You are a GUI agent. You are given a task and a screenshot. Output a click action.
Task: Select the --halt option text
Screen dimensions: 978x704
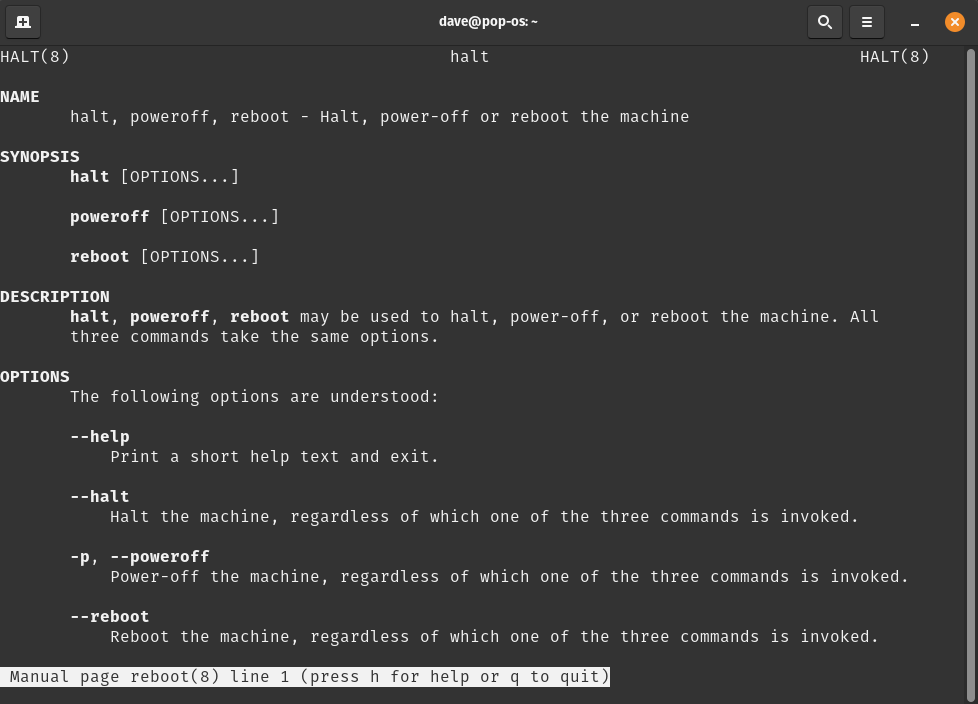(99, 496)
